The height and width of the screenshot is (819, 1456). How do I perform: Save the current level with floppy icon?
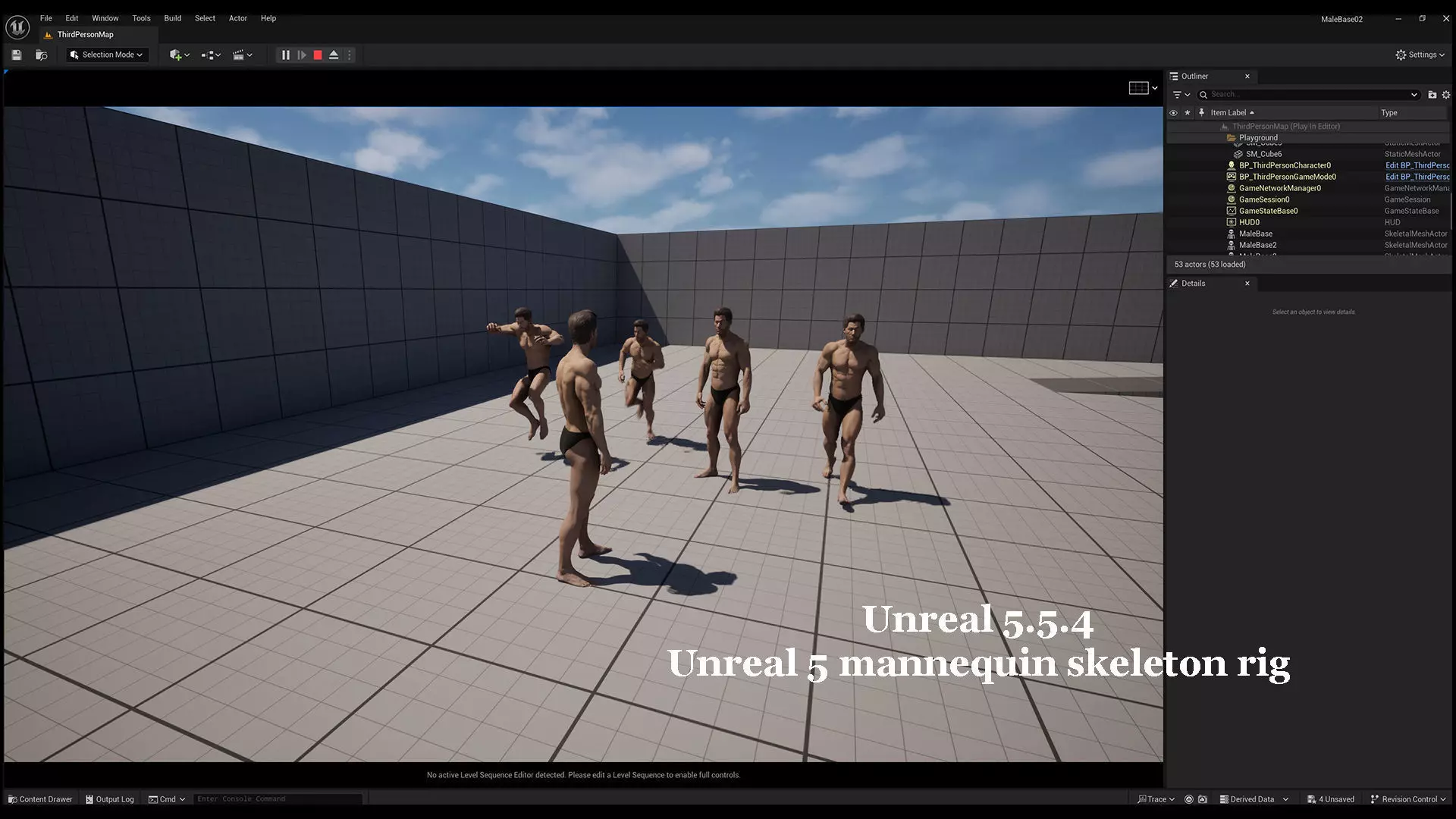click(x=17, y=55)
